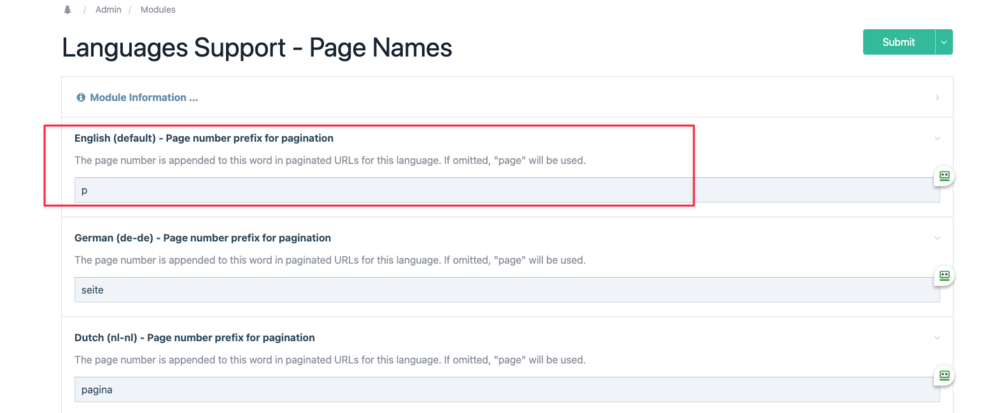Click the German (de-de) page number prefix header
Viewport: 1000px width, 413px height.
point(203,238)
